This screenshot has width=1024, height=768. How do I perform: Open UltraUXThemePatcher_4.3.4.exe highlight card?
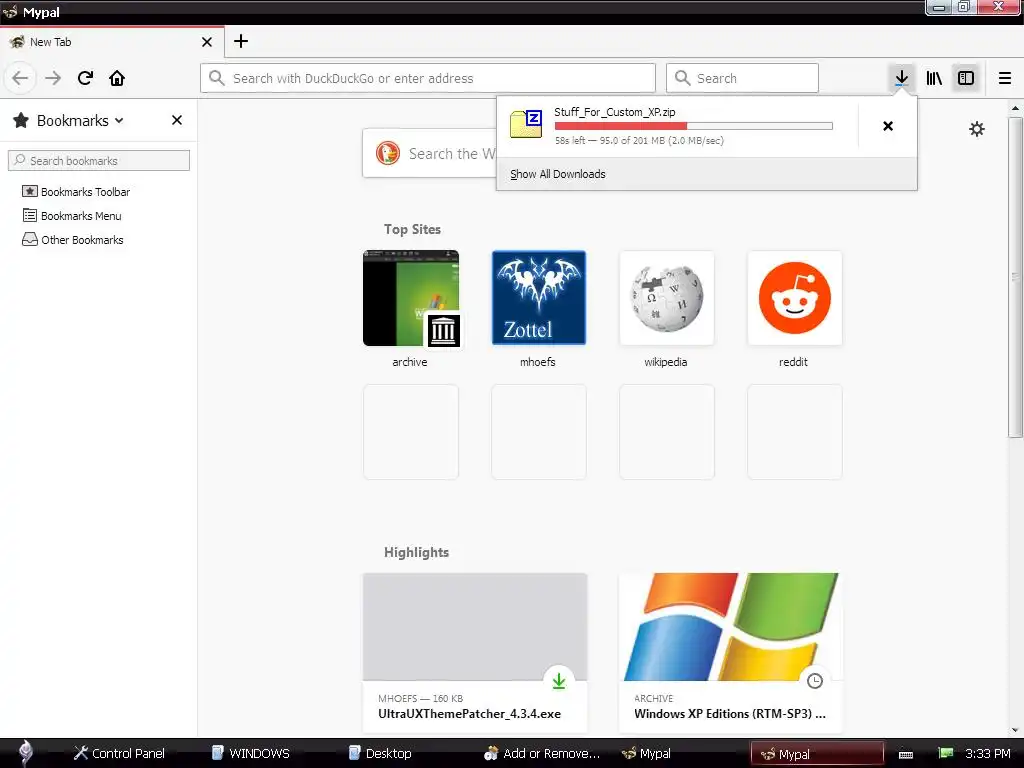475,652
